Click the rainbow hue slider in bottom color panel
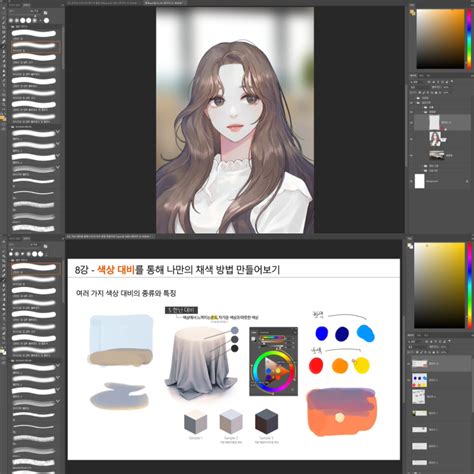474x474 pixels. [x=469, y=285]
